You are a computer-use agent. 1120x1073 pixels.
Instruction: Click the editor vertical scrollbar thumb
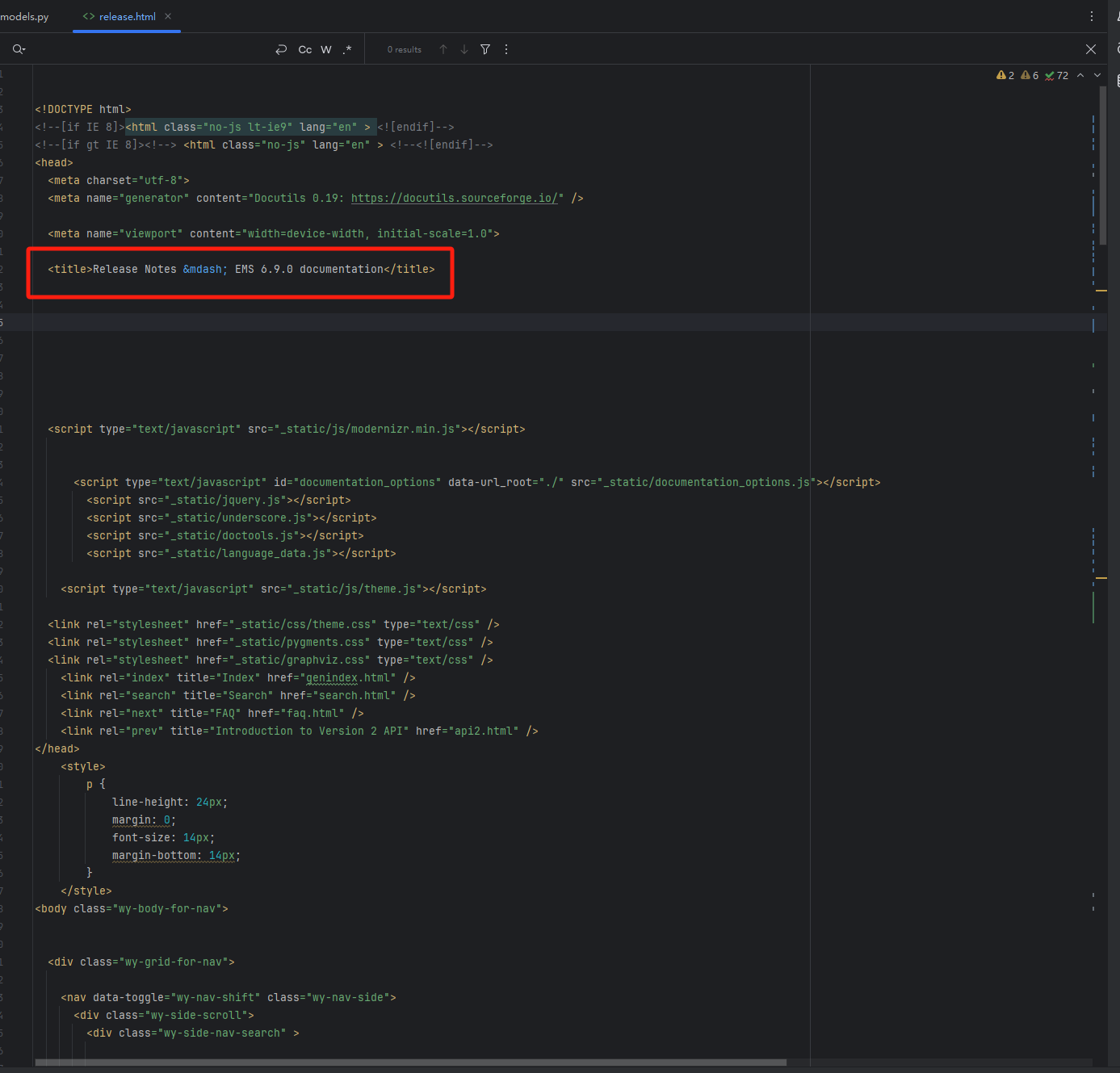click(1103, 165)
